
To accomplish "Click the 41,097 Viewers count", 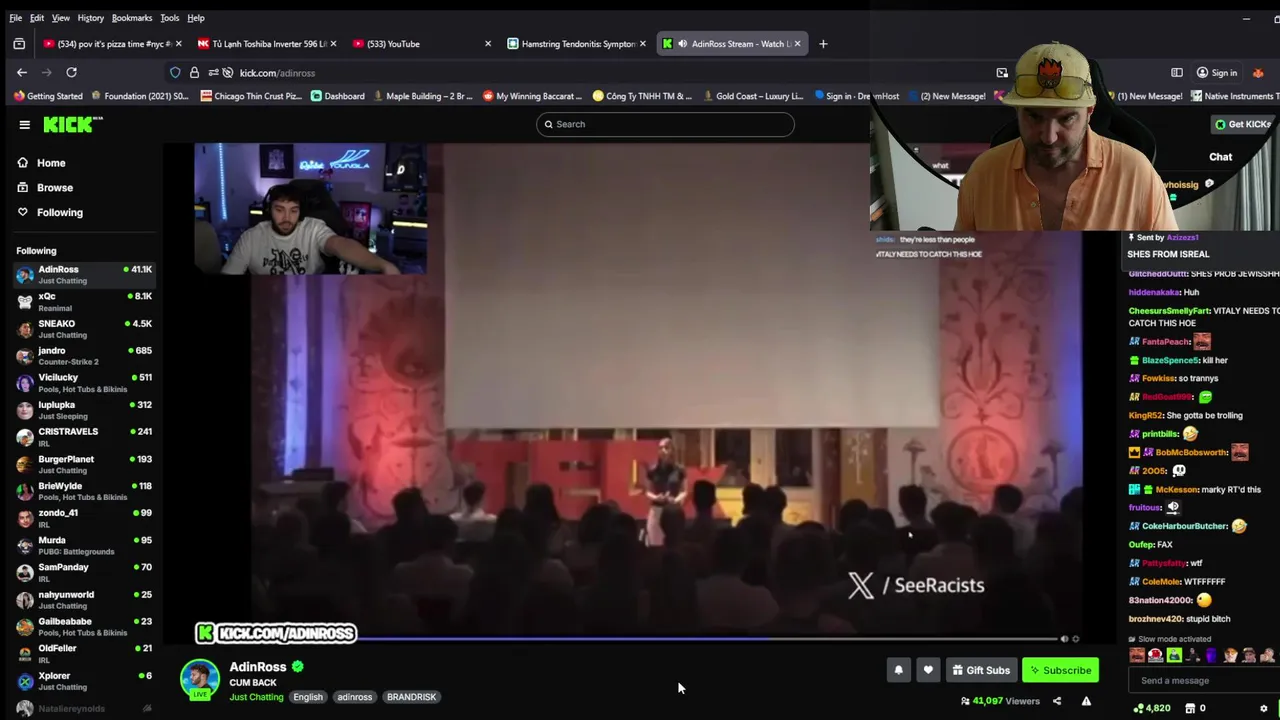I will click(x=1000, y=701).
